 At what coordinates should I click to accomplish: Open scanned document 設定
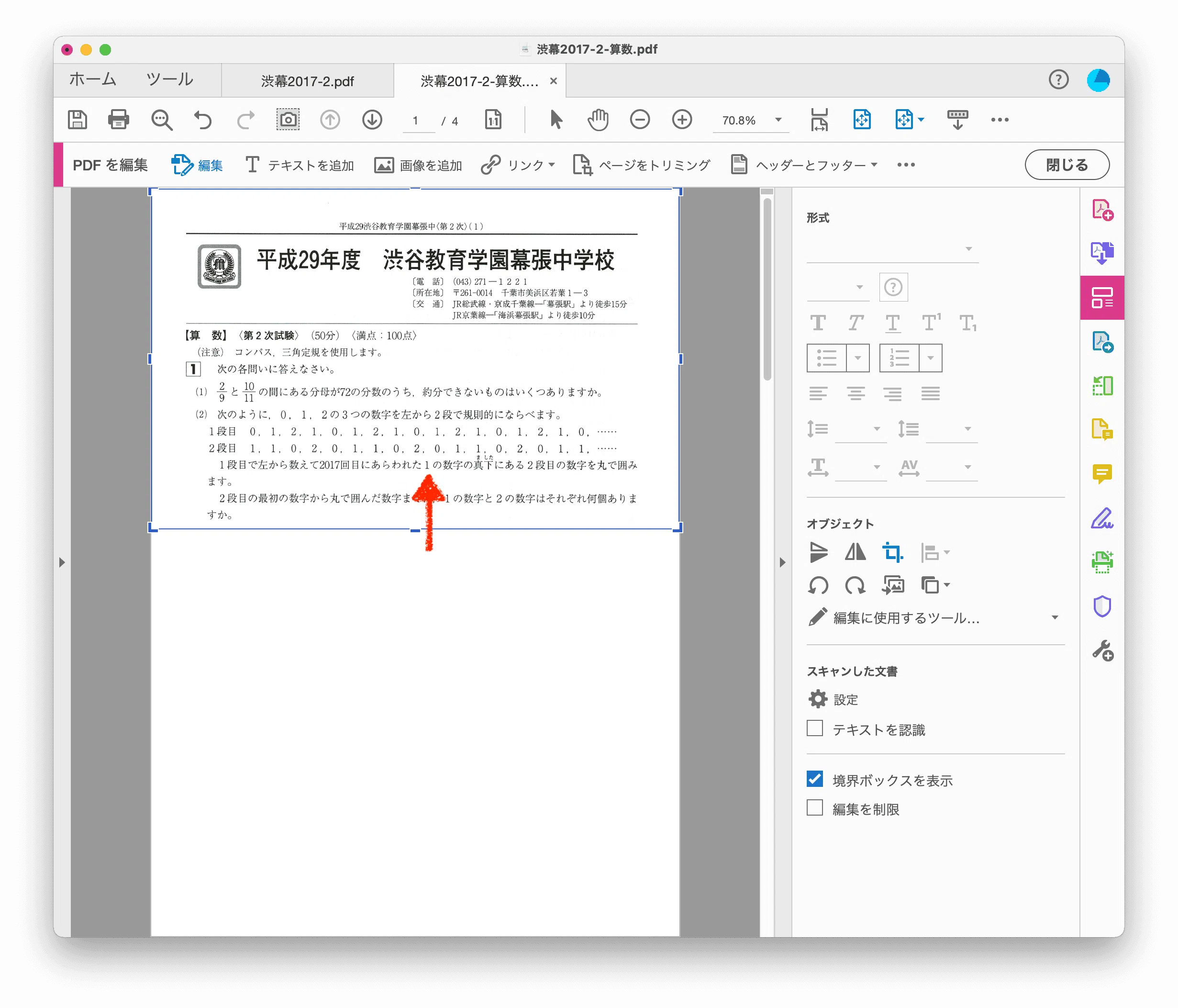pyautogui.click(x=833, y=699)
